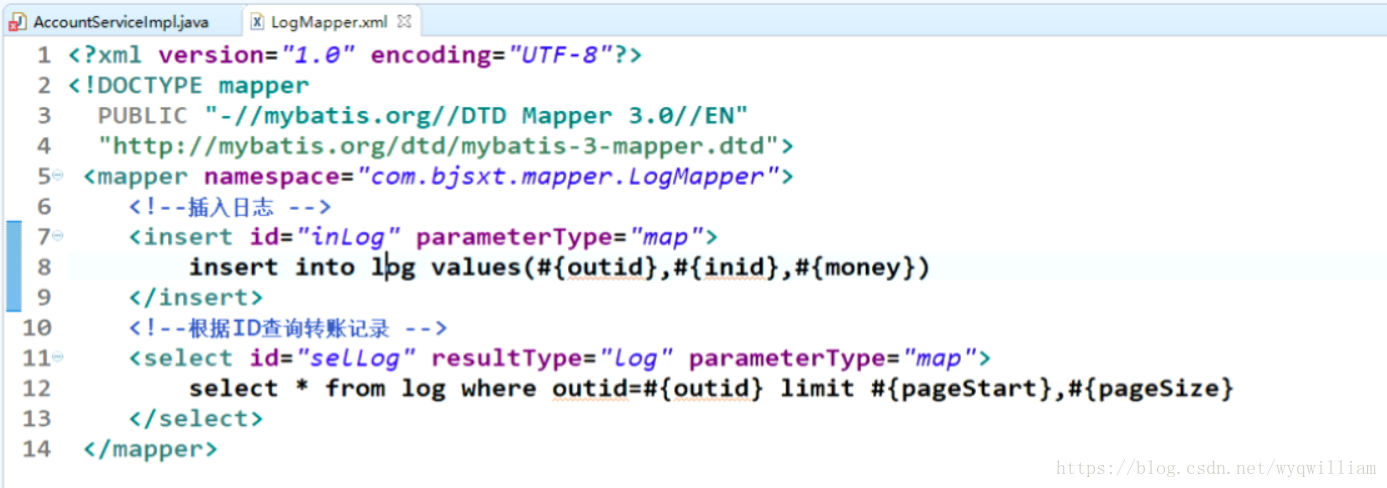Click the <!DOCTYPE mapper declaration

point(189,86)
